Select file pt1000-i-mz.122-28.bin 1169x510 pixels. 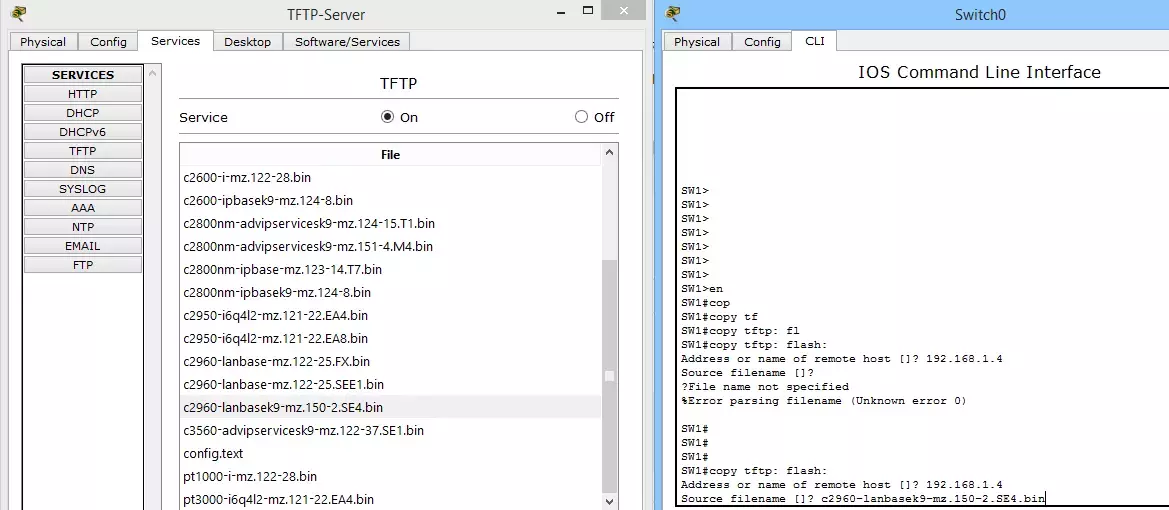click(390, 476)
